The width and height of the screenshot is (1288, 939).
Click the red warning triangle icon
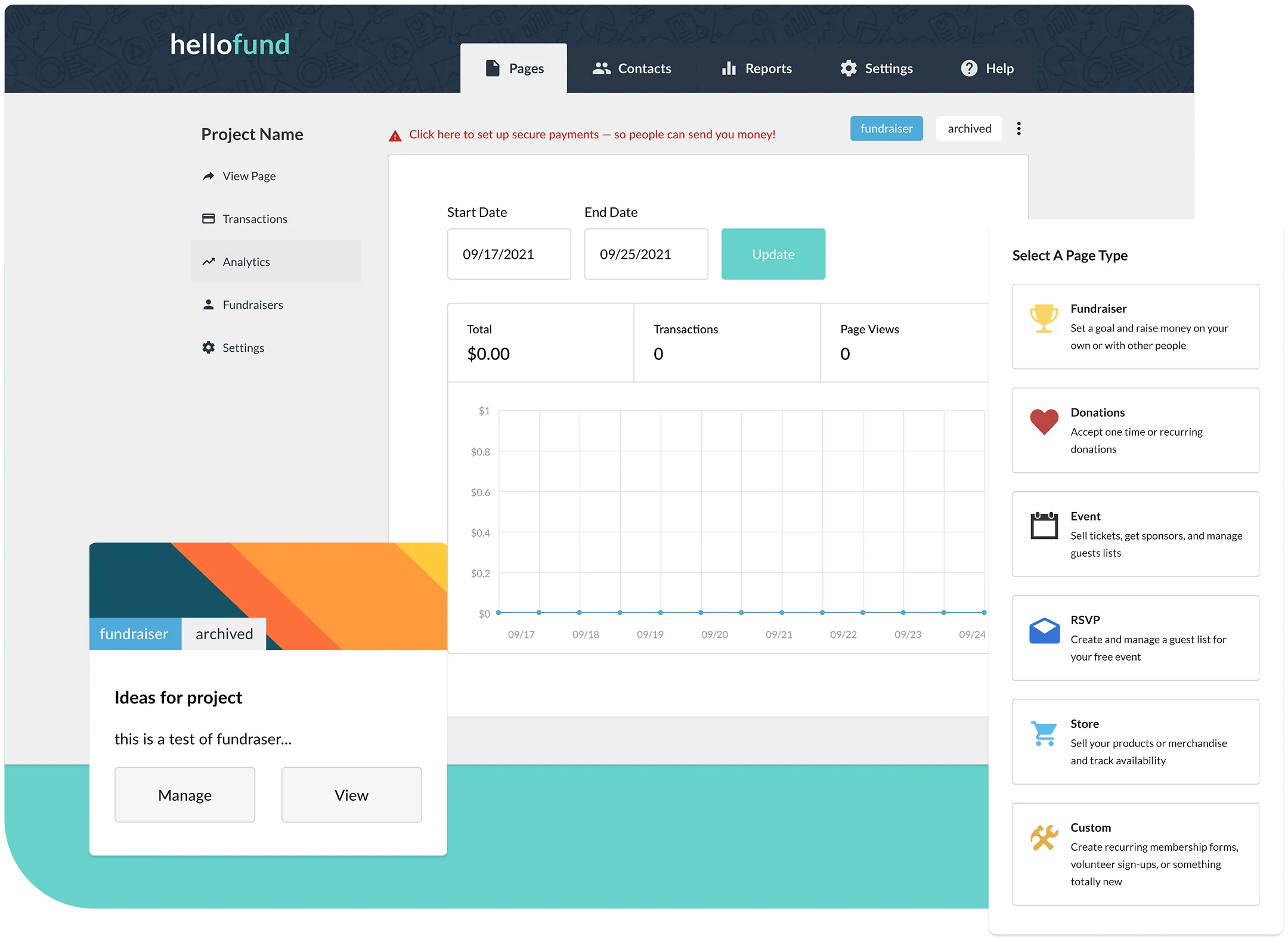pyautogui.click(x=395, y=136)
